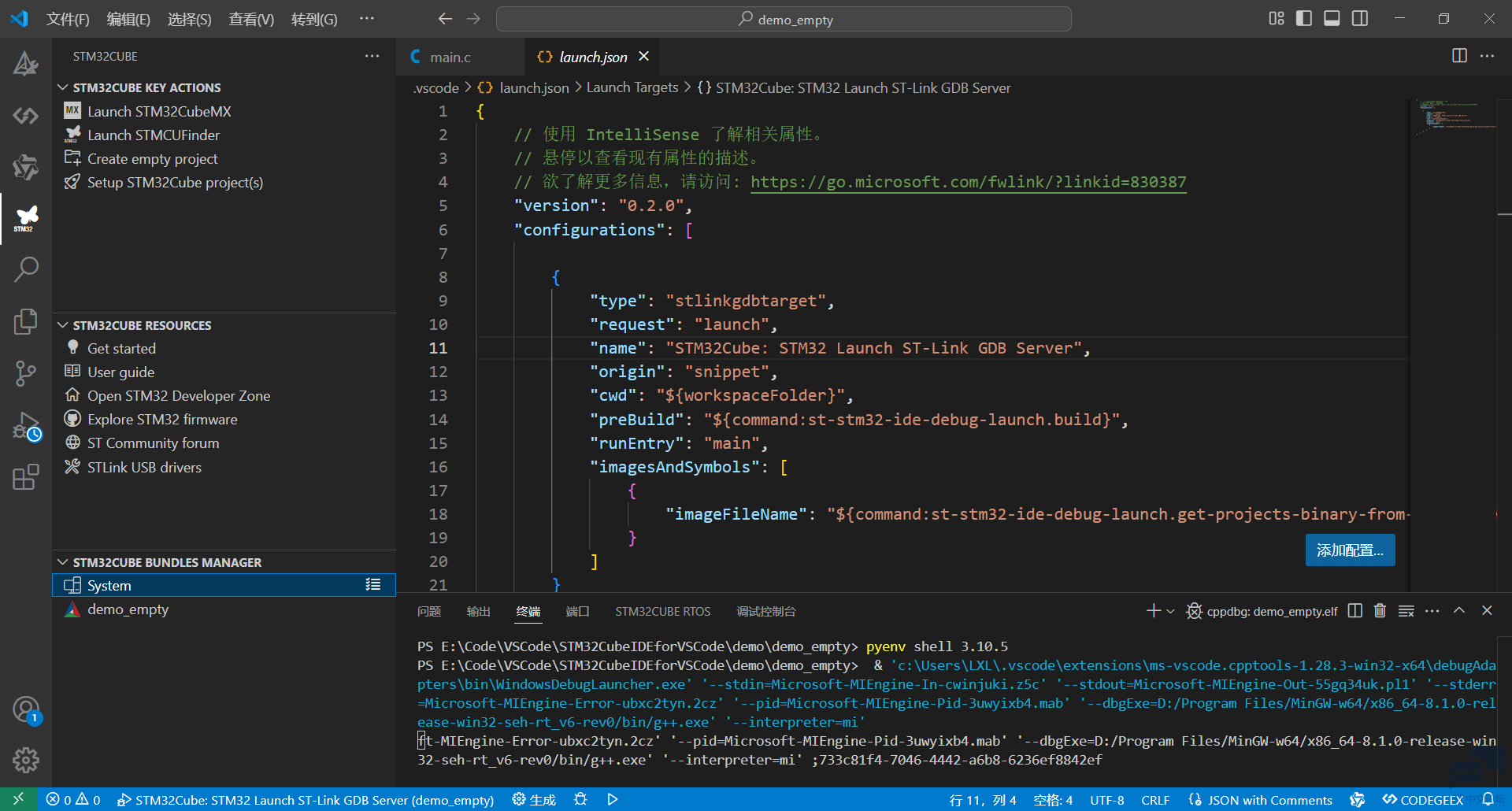Switch to the 输出 panel tab
1512x811 pixels.
[478, 611]
